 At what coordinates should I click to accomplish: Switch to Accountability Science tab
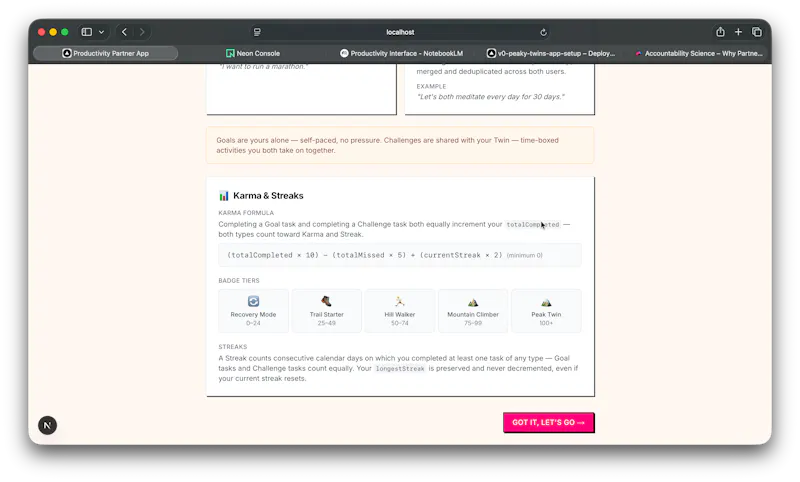tap(698, 53)
